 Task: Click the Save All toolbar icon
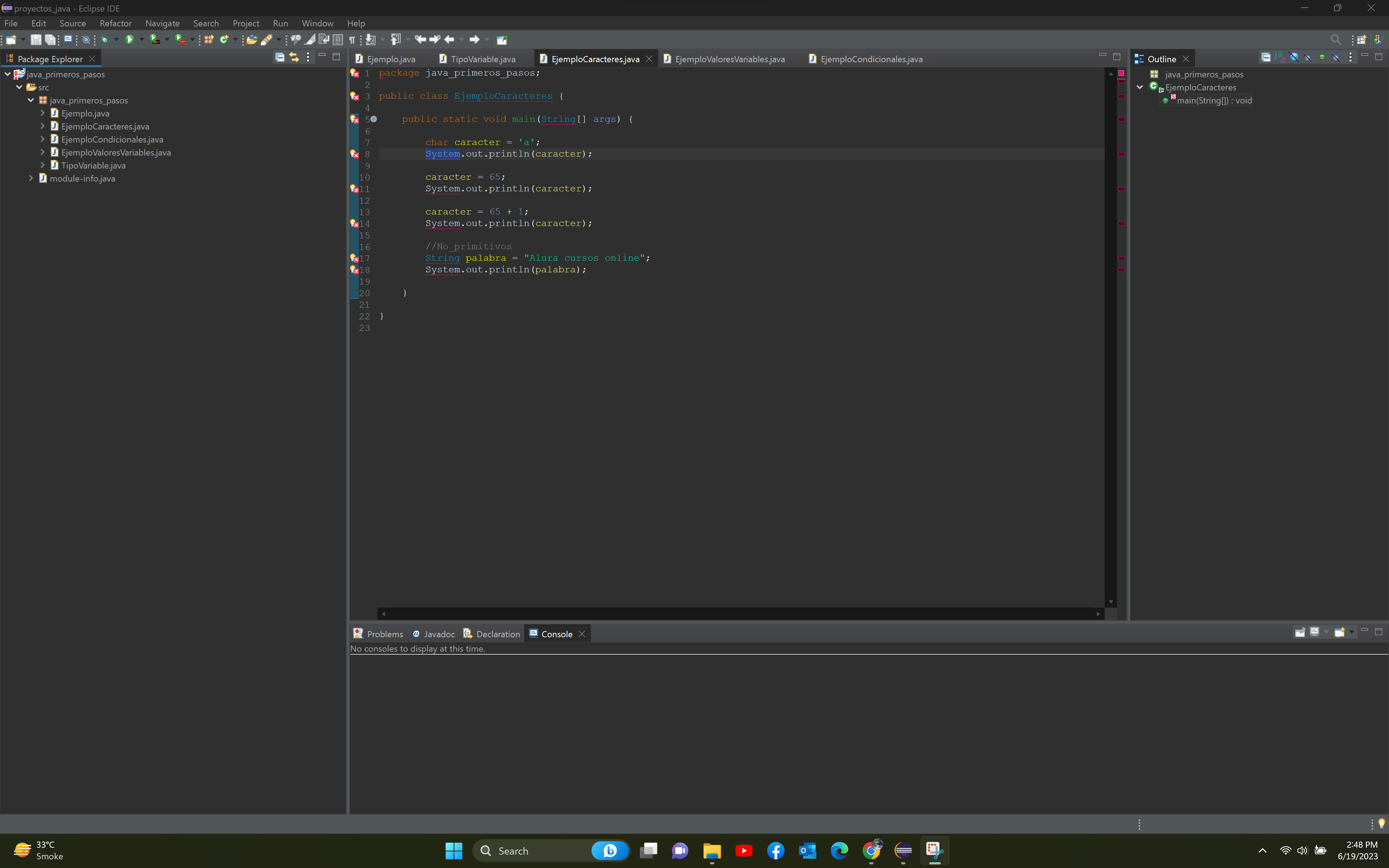pyautogui.click(x=51, y=40)
